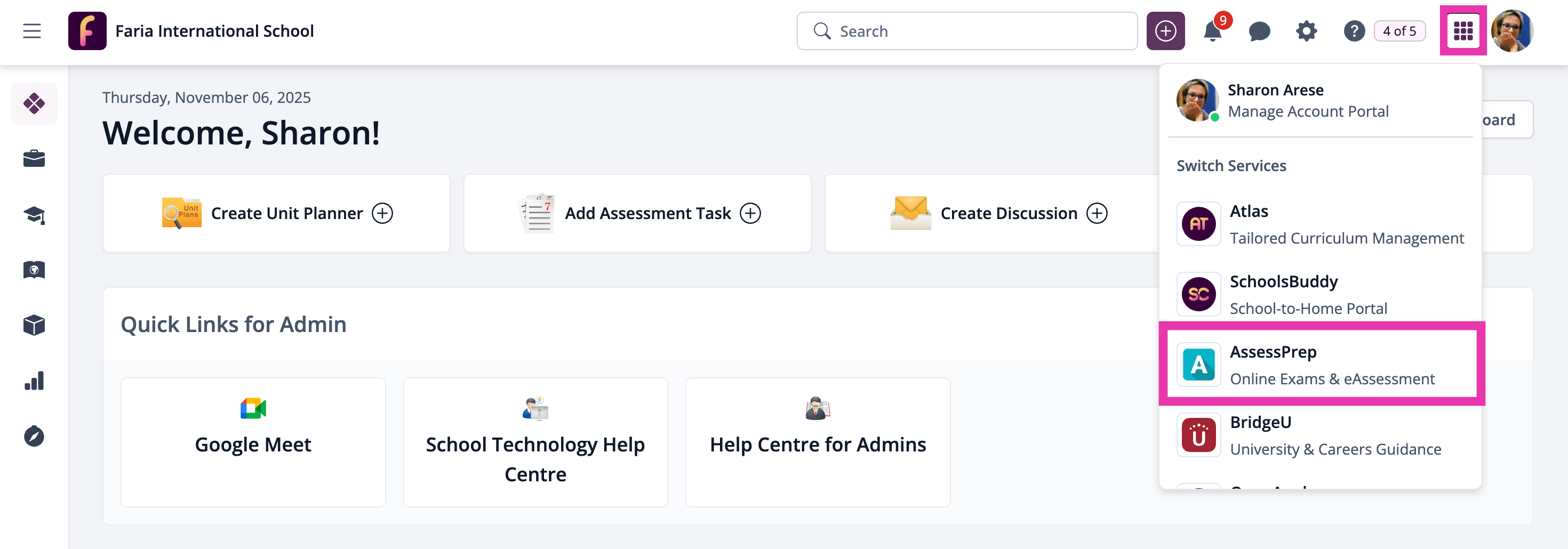Image resolution: width=1568 pixels, height=549 pixels.
Task: Click the purple quick add plus button
Action: 1165,31
